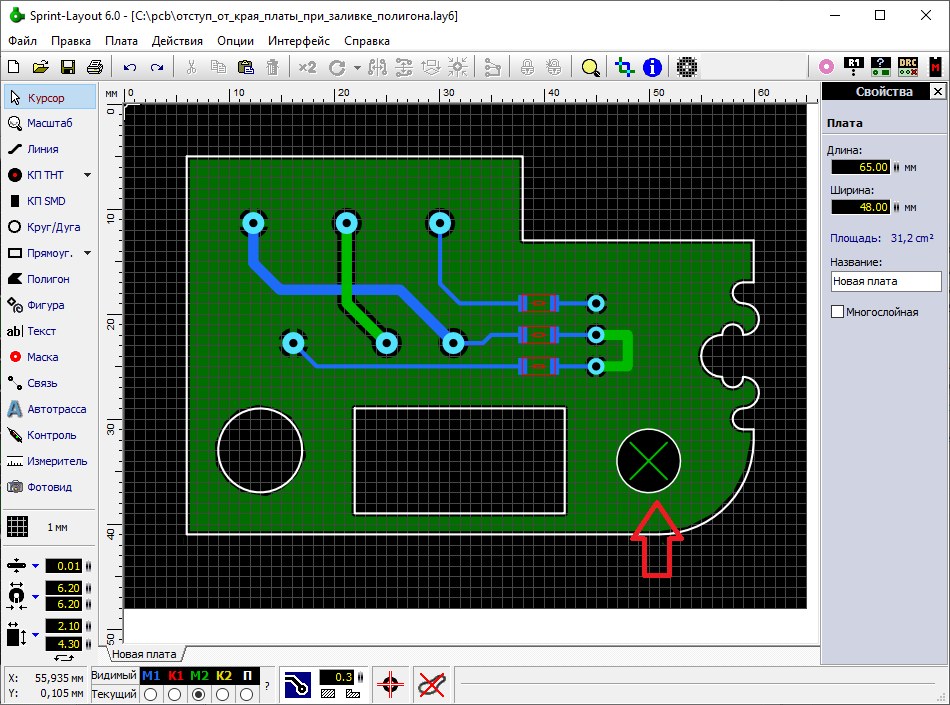The height and width of the screenshot is (705, 950).
Task: Click the Курсор tool button
Action: click(50, 98)
